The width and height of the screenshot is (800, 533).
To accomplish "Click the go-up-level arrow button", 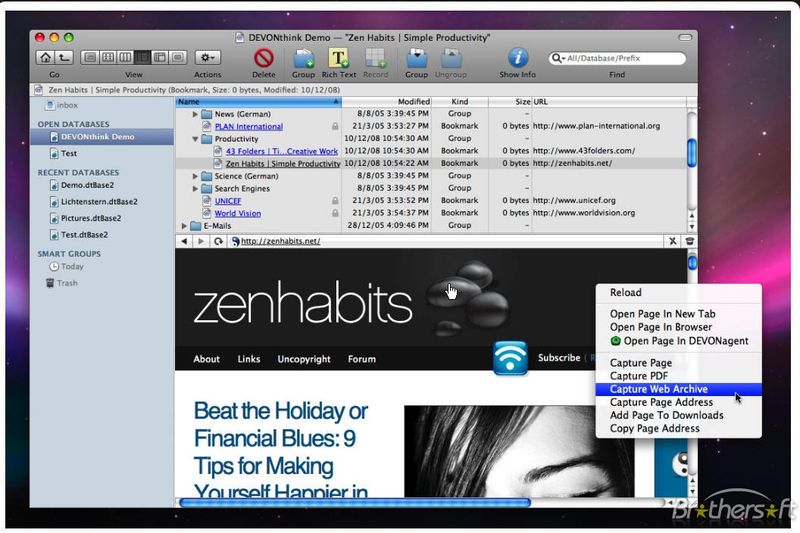I will (x=64, y=58).
